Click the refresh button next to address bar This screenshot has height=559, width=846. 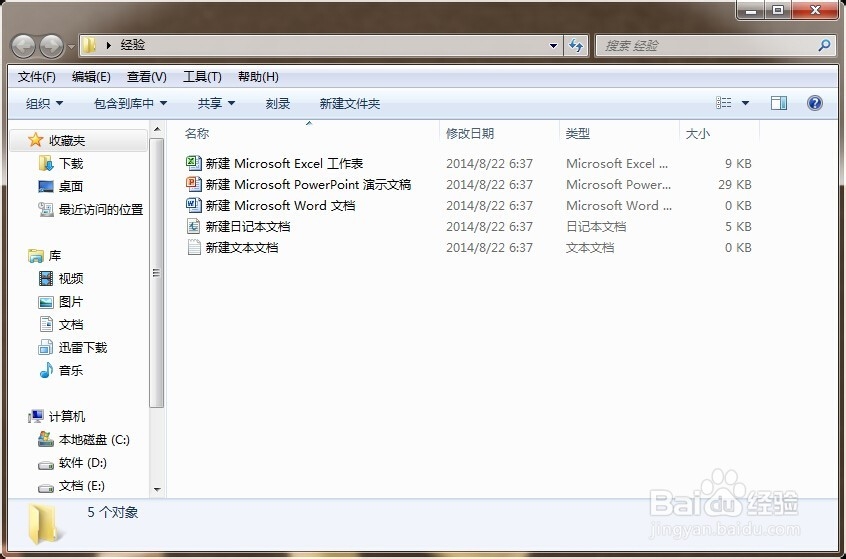point(576,46)
